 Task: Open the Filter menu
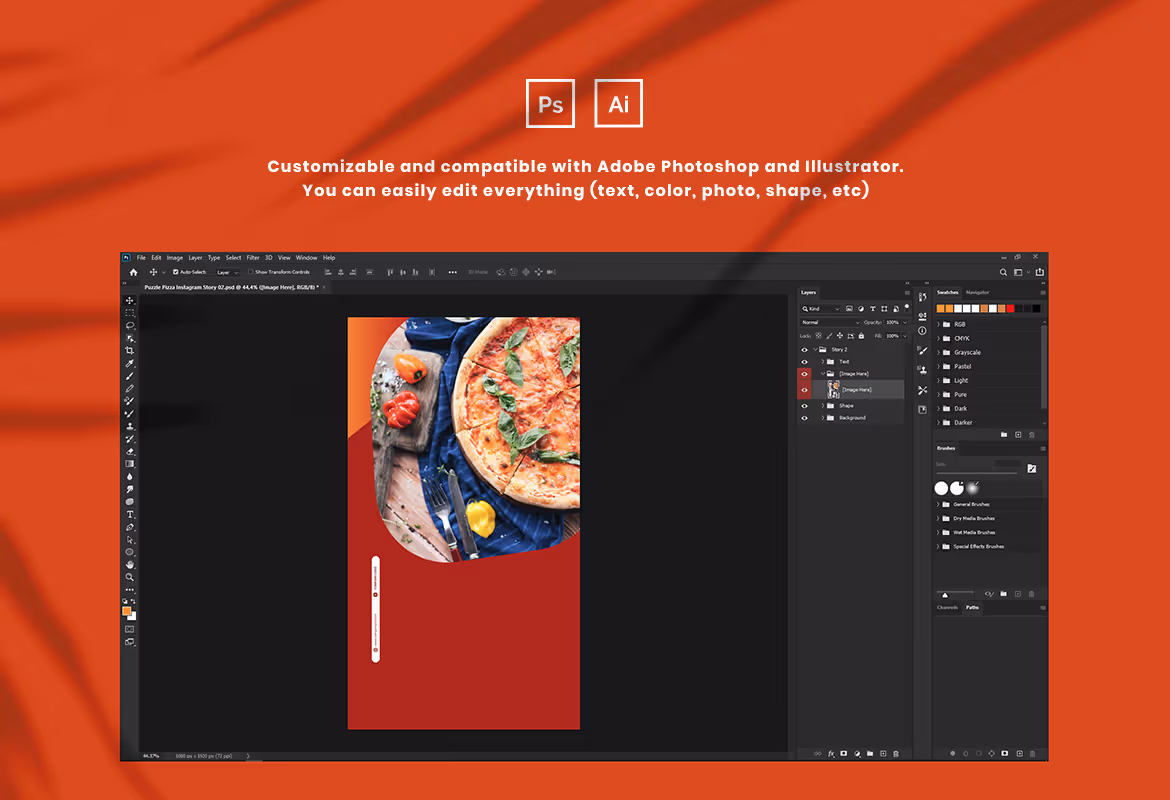point(253,258)
